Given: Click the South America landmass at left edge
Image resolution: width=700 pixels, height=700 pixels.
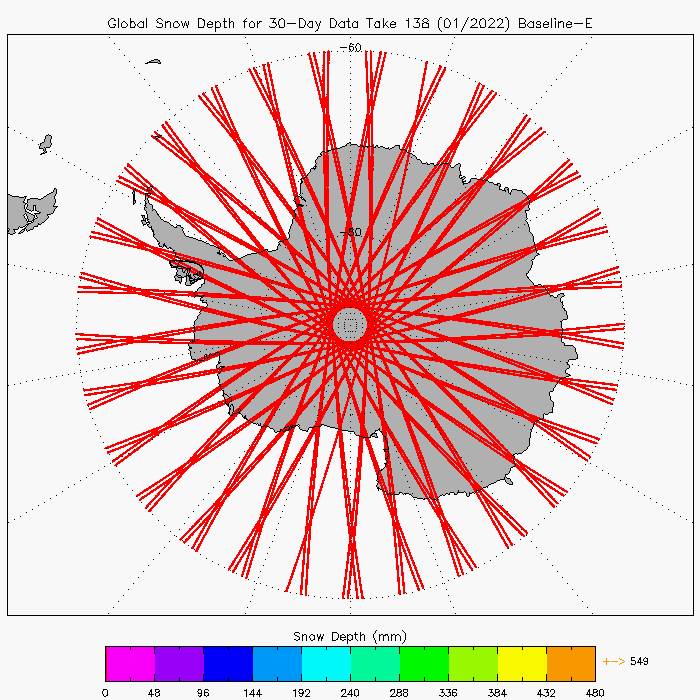Looking at the screenshot, I should [28, 212].
